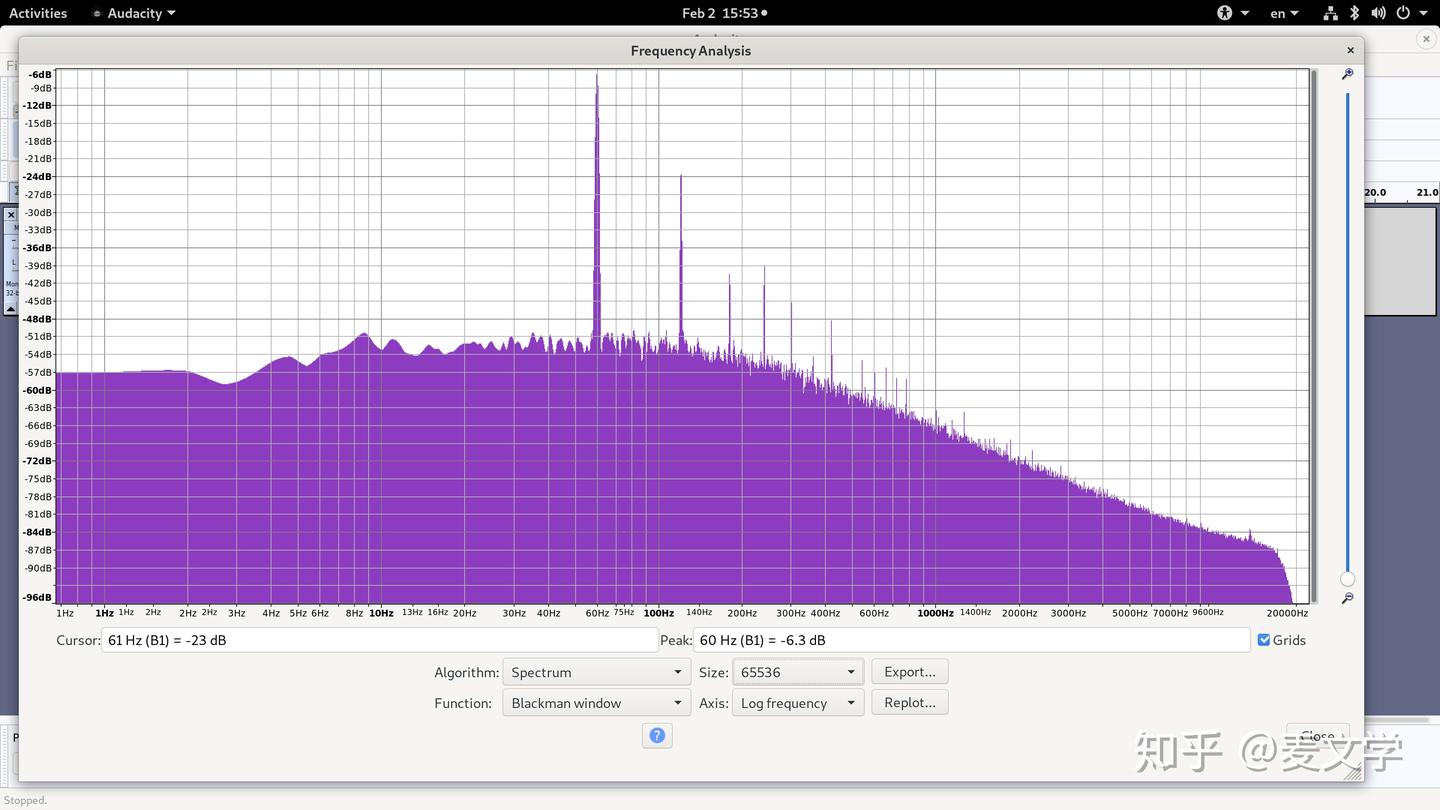Open the Function dropdown showing Blackman window
The image size is (1440, 810).
pos(596,703)
